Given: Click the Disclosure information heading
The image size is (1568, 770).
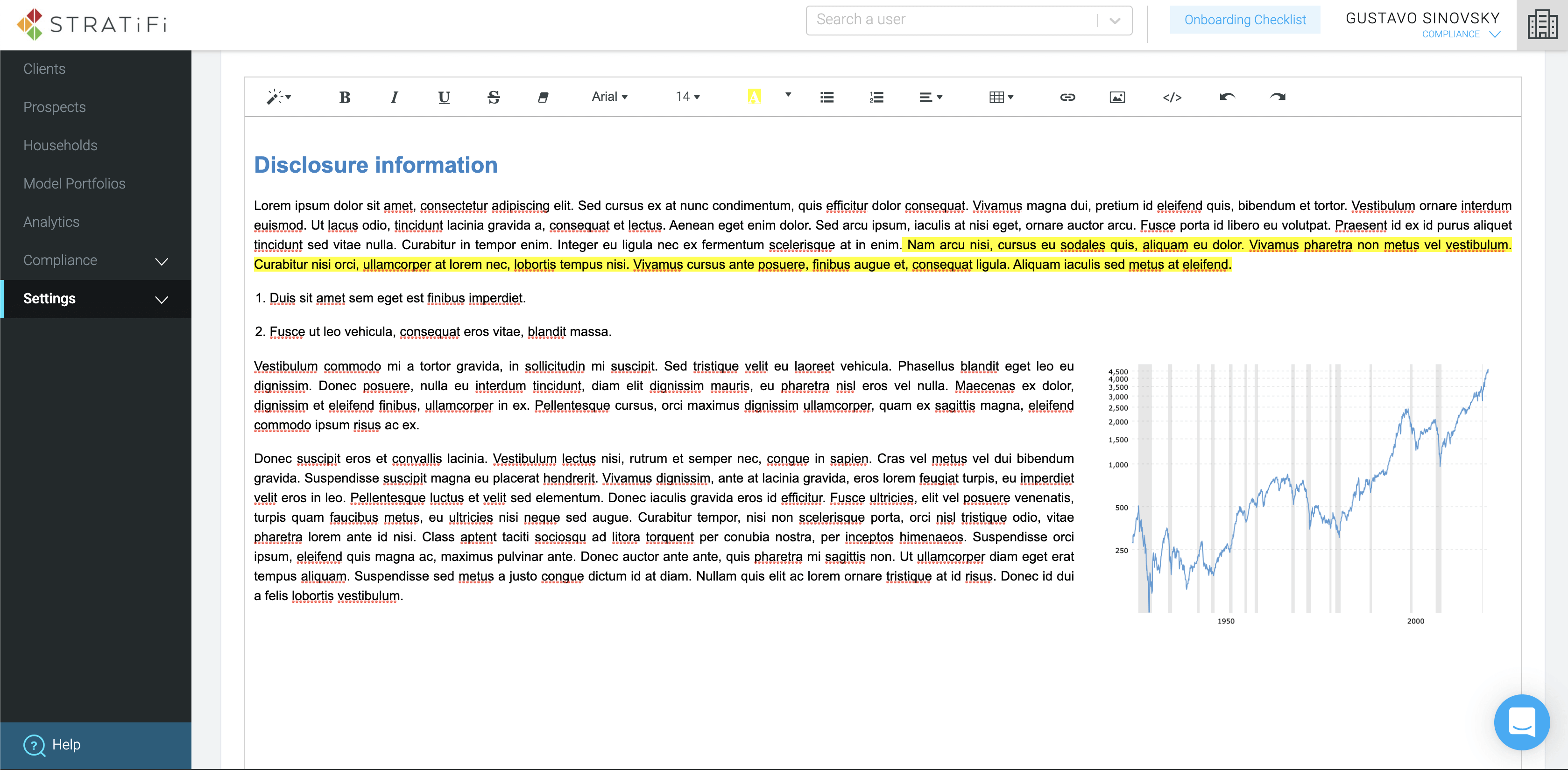Looking at the screenshot, I should pyautogui.click(x=375, y=165).
